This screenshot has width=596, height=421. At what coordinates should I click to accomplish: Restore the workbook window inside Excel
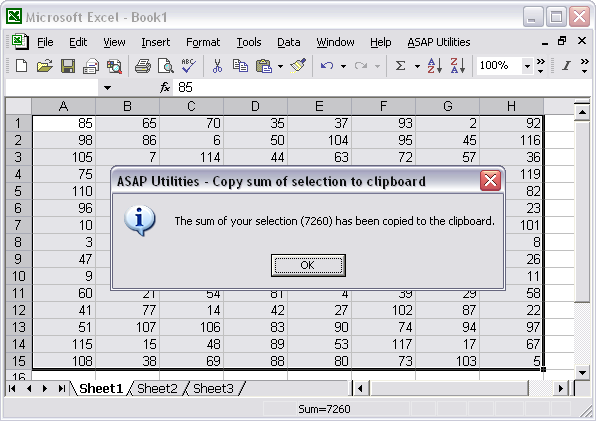click(562, 41)
